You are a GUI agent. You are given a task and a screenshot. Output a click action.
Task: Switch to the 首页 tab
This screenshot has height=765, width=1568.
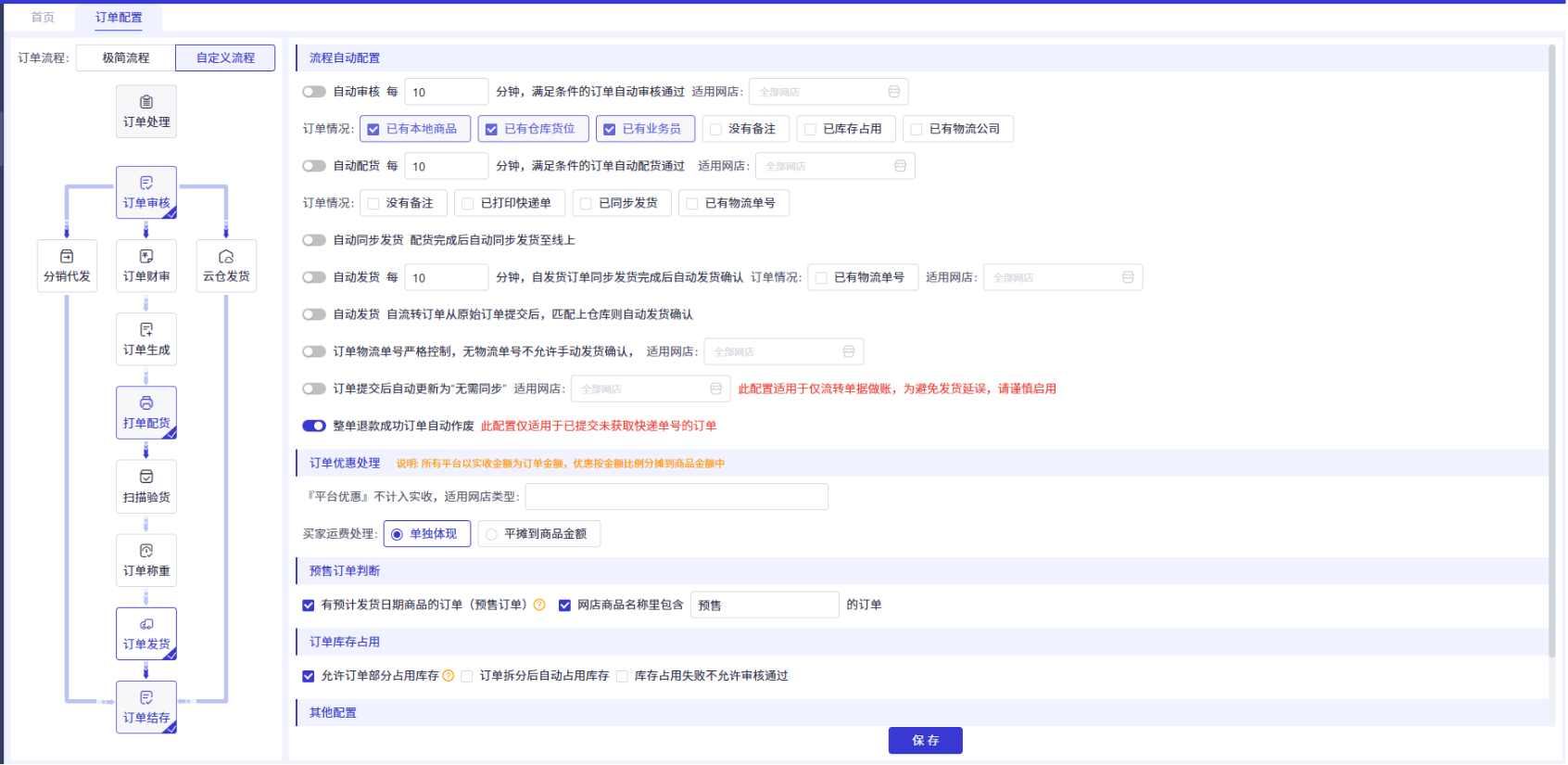[43, 18]
